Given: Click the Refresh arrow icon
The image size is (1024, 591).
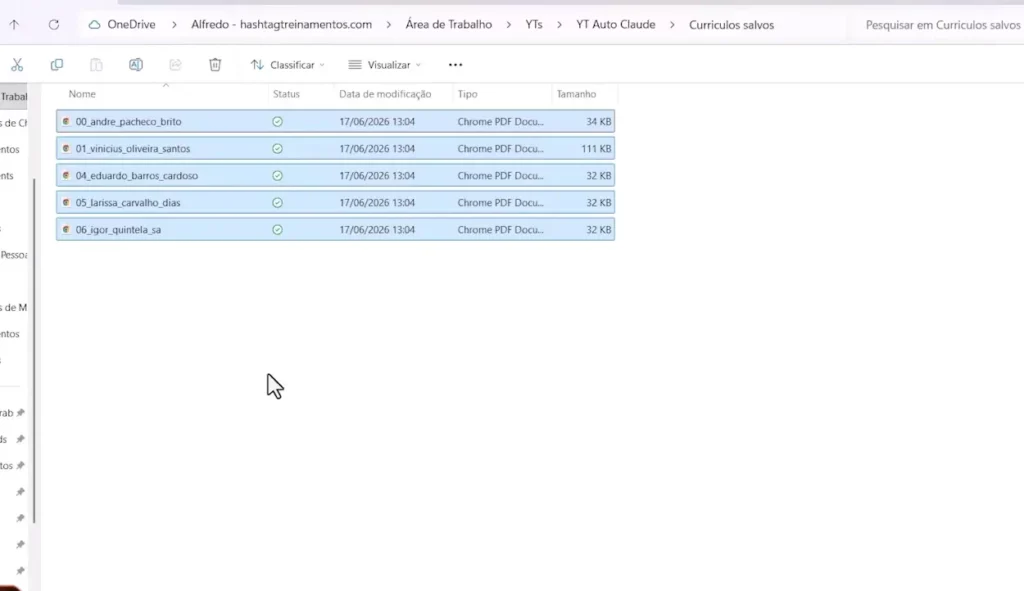Looking at the screenshot, I should 54,25.
